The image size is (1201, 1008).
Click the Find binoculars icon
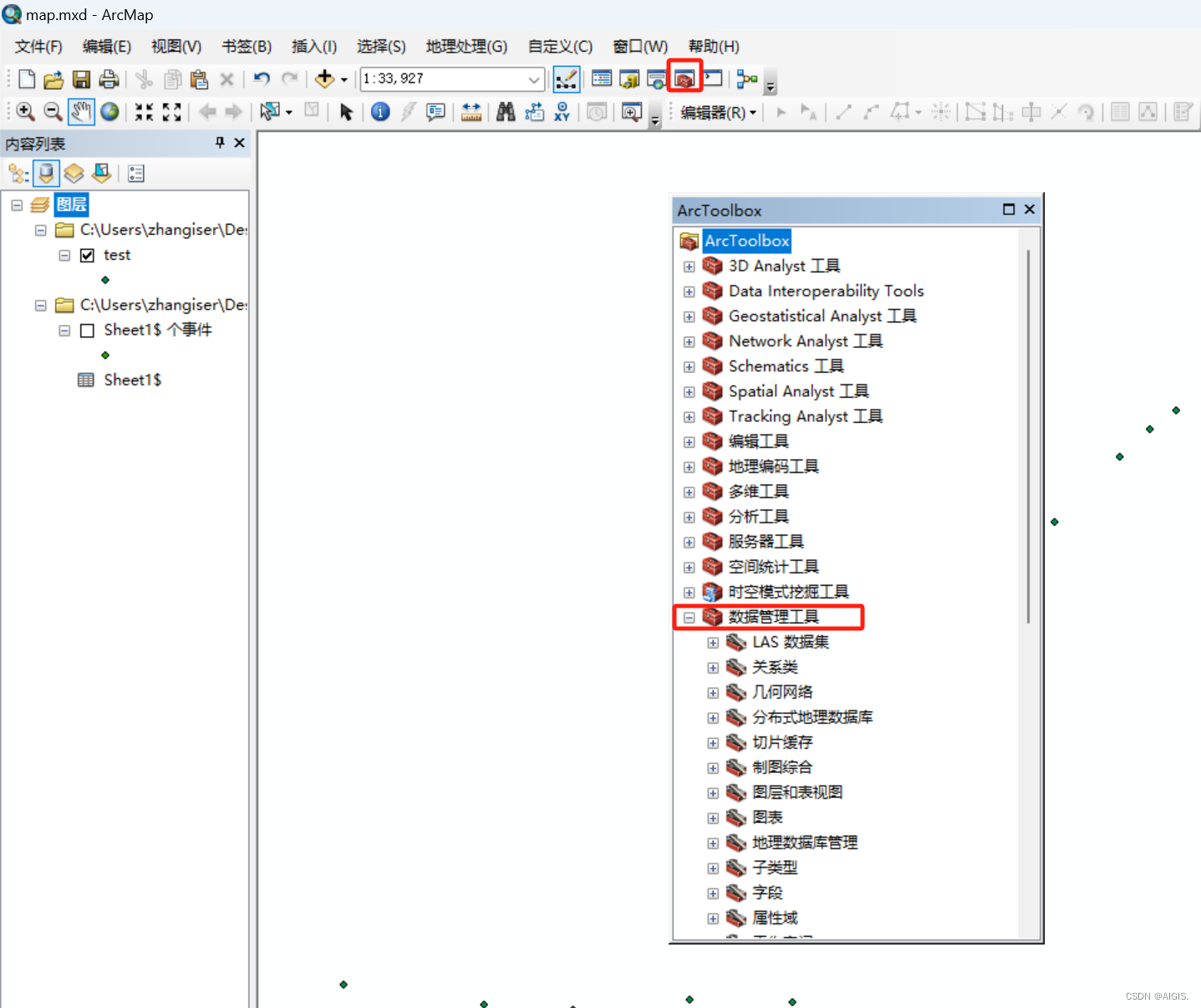506,112
